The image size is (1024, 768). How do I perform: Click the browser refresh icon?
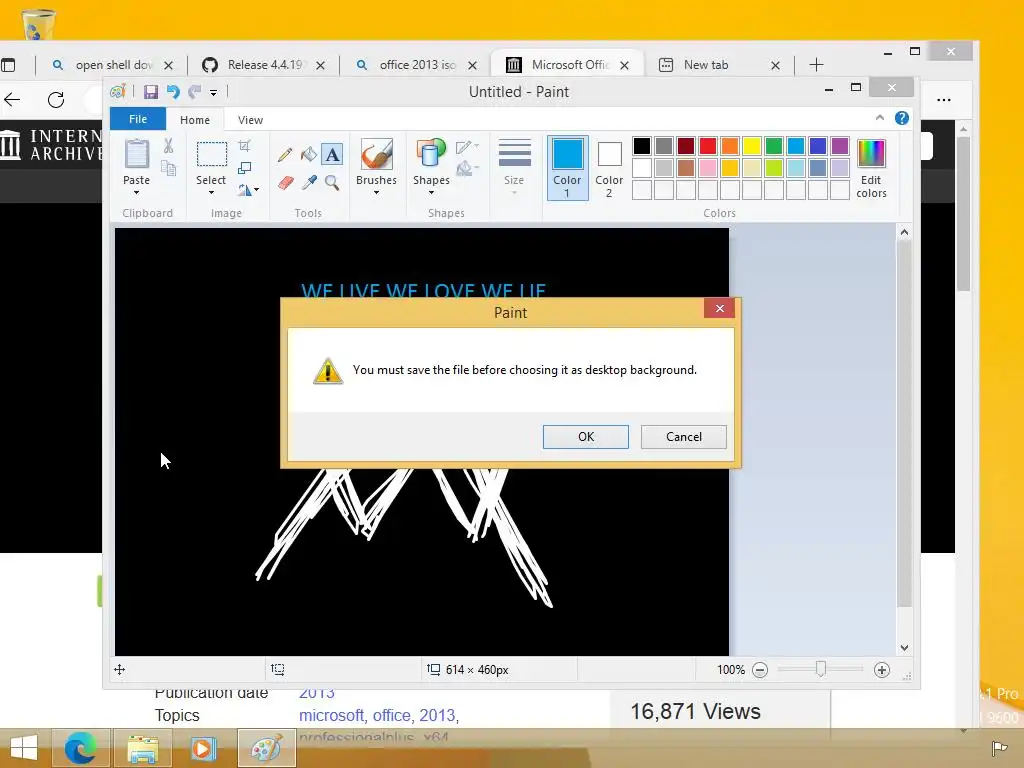[56, 100]
